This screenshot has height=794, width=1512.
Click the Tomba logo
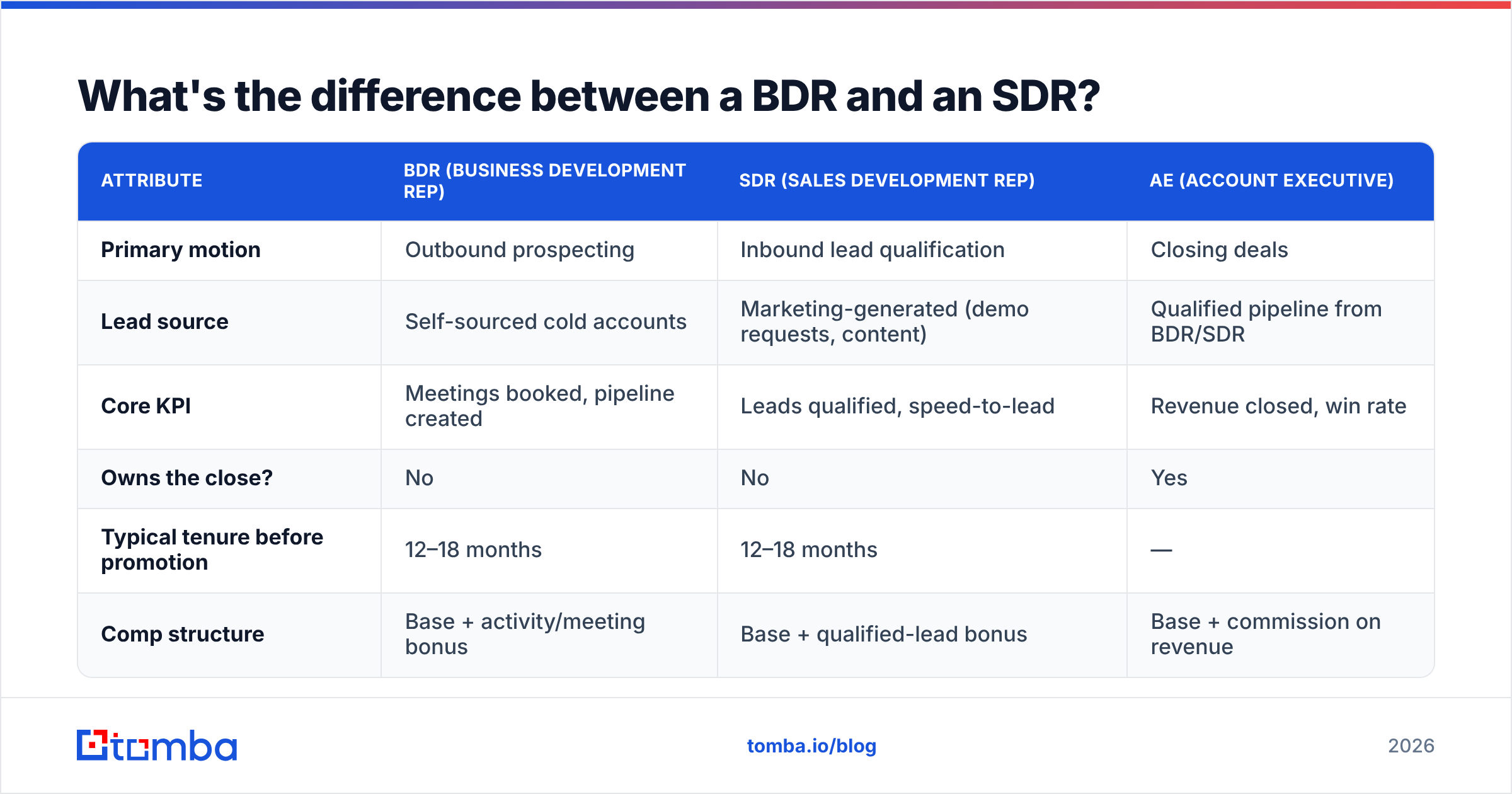(157, 745)
